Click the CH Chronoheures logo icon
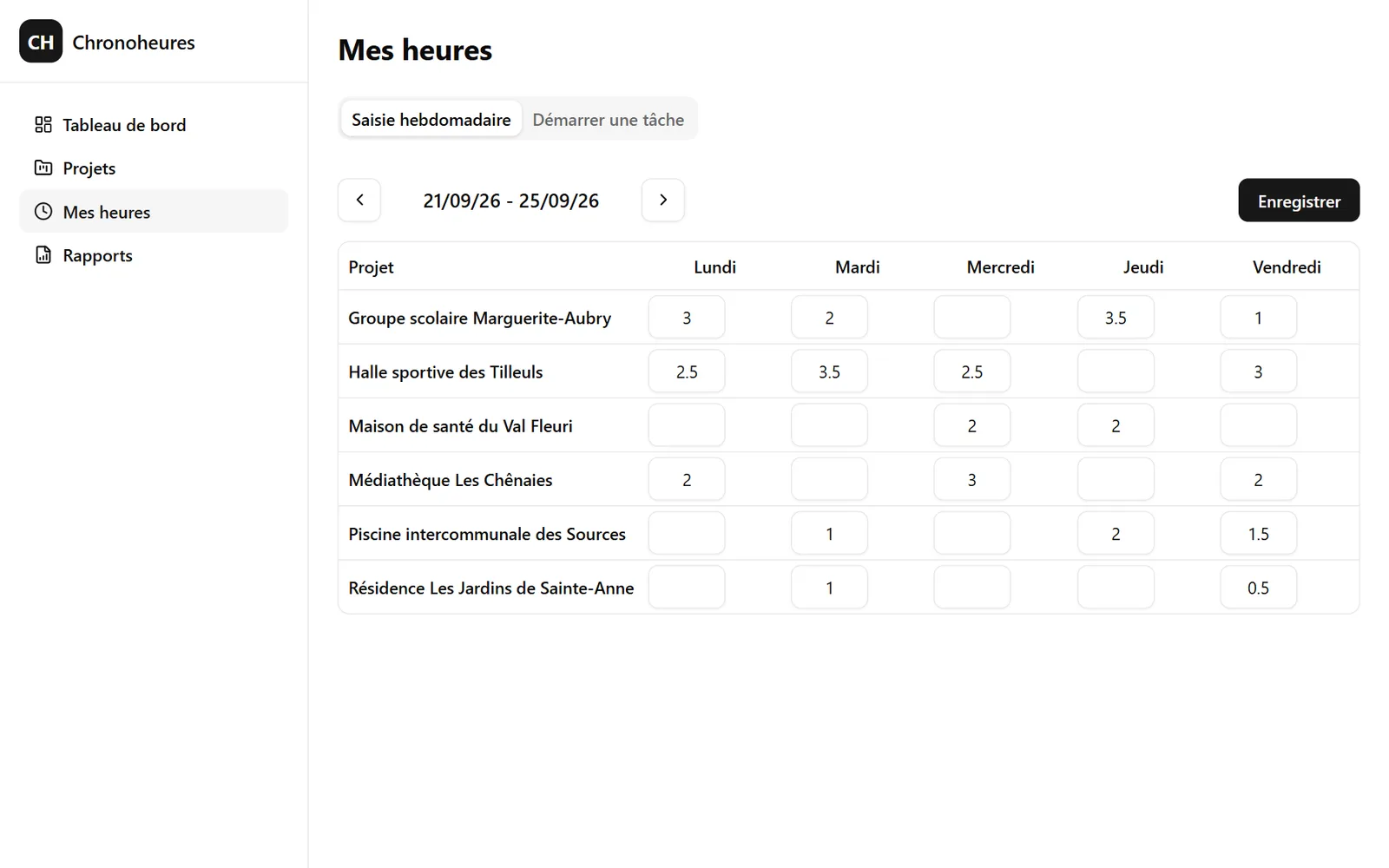Image resolution: width=1389 pixels, height=868 pixels. pos(41,42)
